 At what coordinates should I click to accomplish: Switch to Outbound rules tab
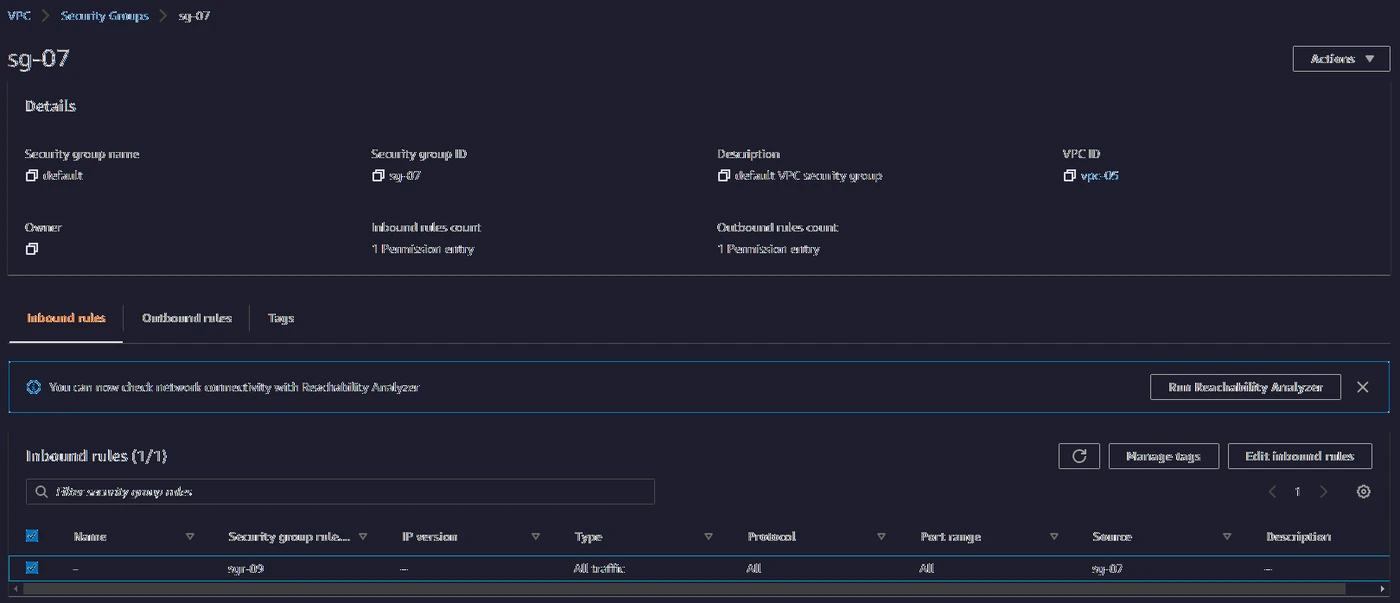(187, 318)
